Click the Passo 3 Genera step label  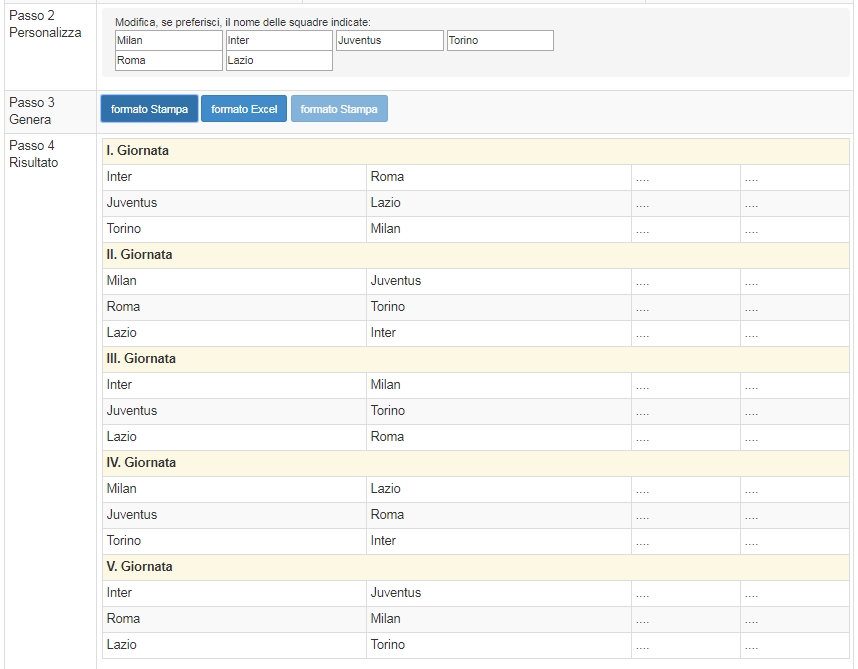[x=32, y=111]
